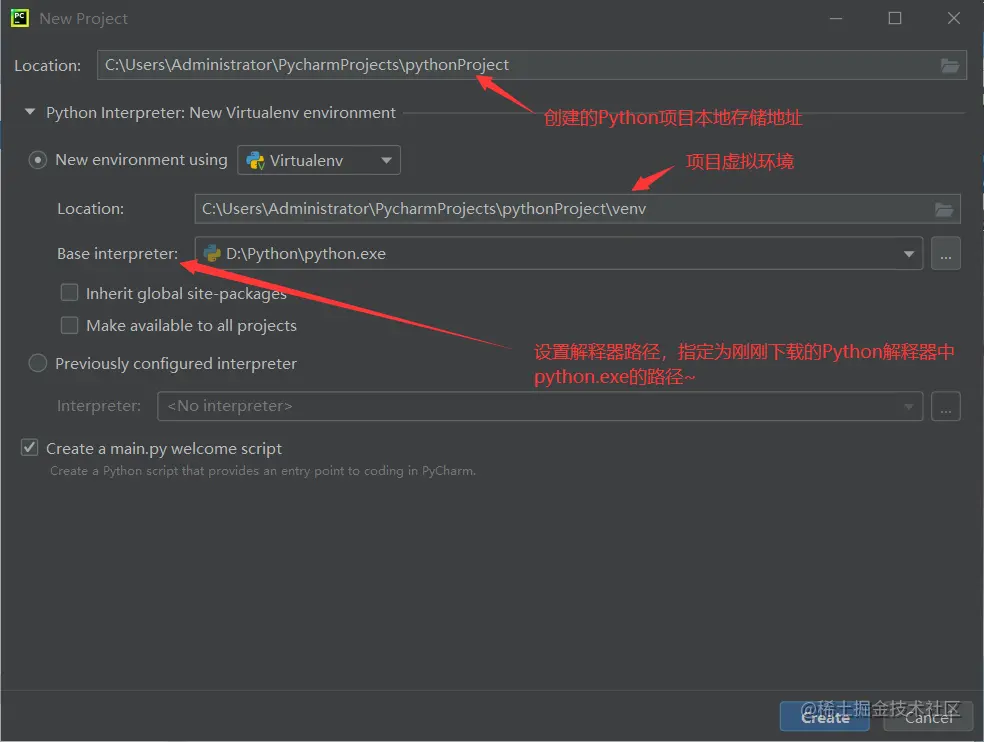Click the project Location folder browse icon
Screen dimensions: 984x742
pyautogui.click(x=949, y=65)
